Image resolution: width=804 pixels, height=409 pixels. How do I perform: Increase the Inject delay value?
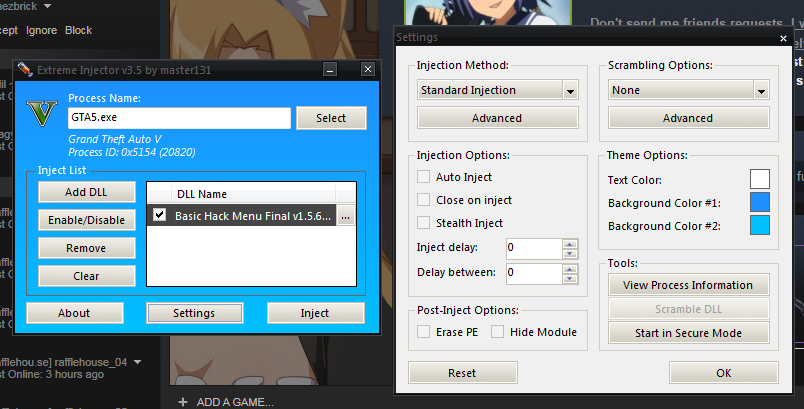tap(570, 243)
